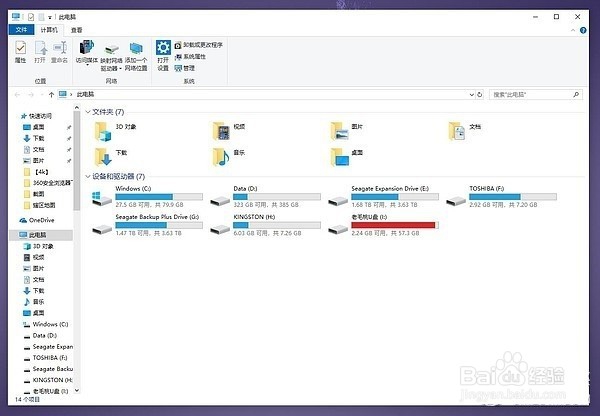Click the 映射网络驱动器 map network drive icon
Image resolution: width=600 pixels, height=416 pixels.
tap(111, 49)
